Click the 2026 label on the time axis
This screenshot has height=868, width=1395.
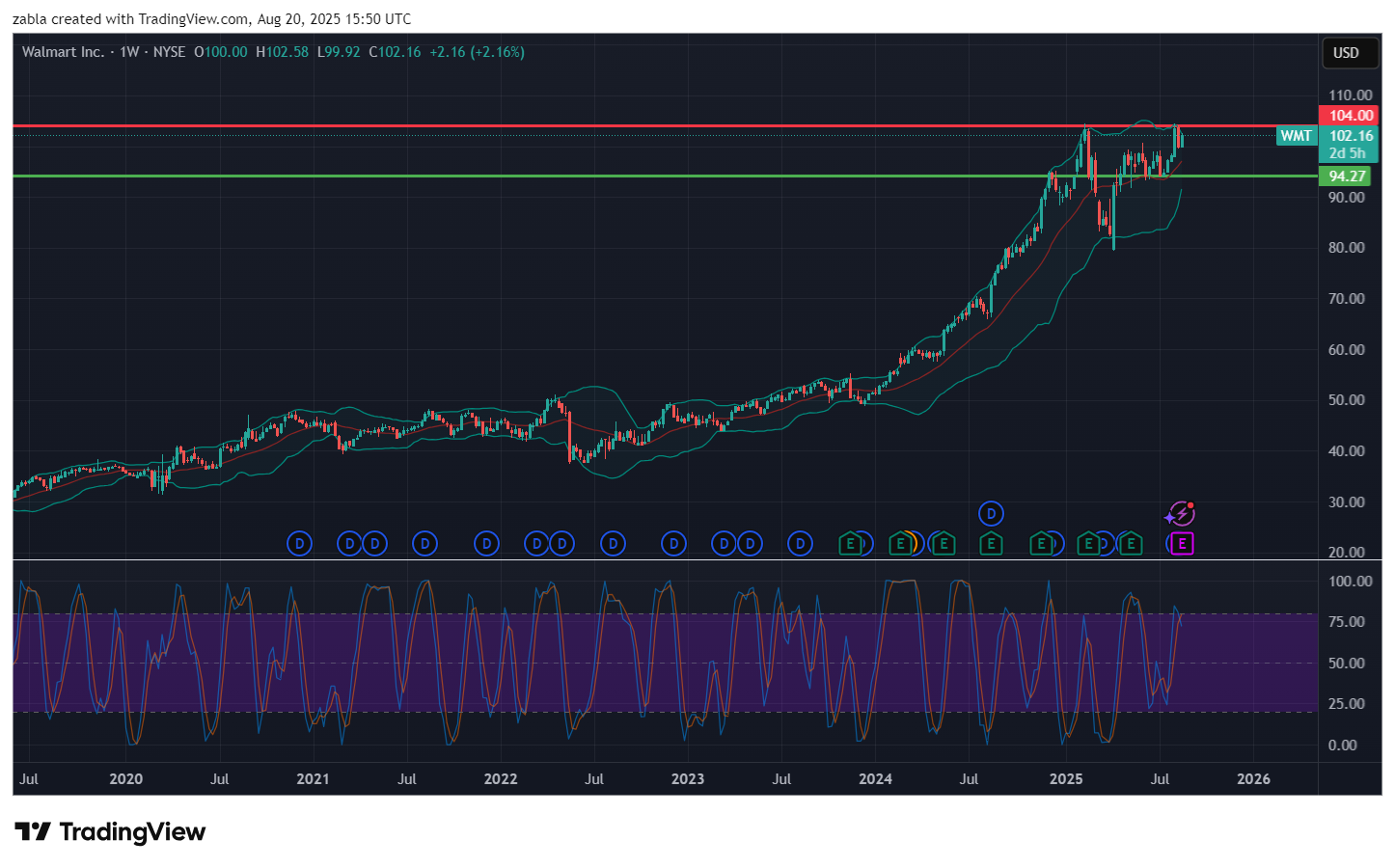click(1253, 779)
